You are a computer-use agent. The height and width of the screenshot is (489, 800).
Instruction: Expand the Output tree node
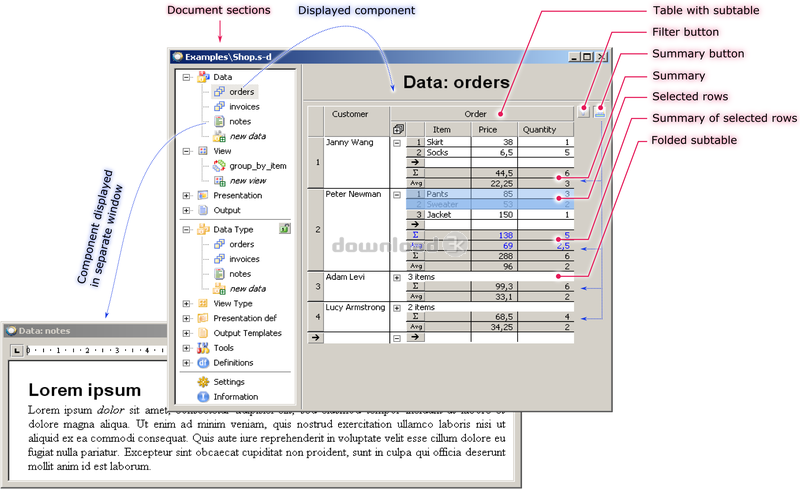tap(186, 210)
